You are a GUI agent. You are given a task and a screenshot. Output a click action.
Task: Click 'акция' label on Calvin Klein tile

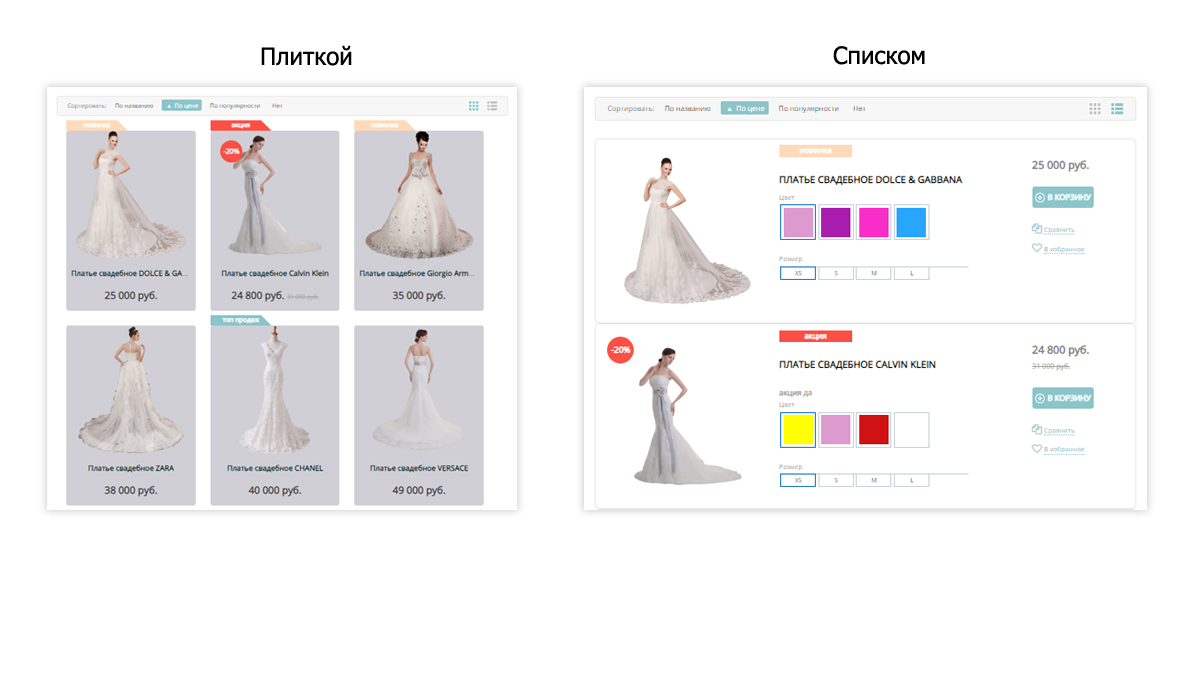(240, 125)
